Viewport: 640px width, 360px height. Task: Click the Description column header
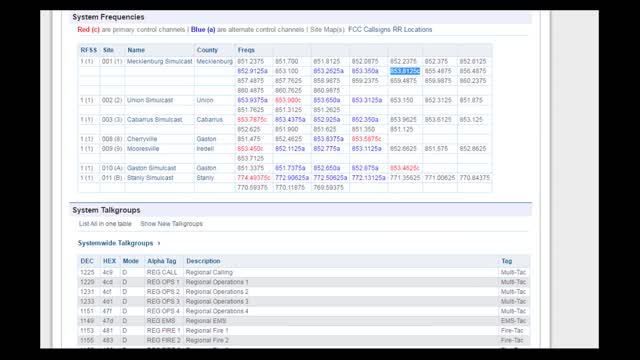[203, 261]
